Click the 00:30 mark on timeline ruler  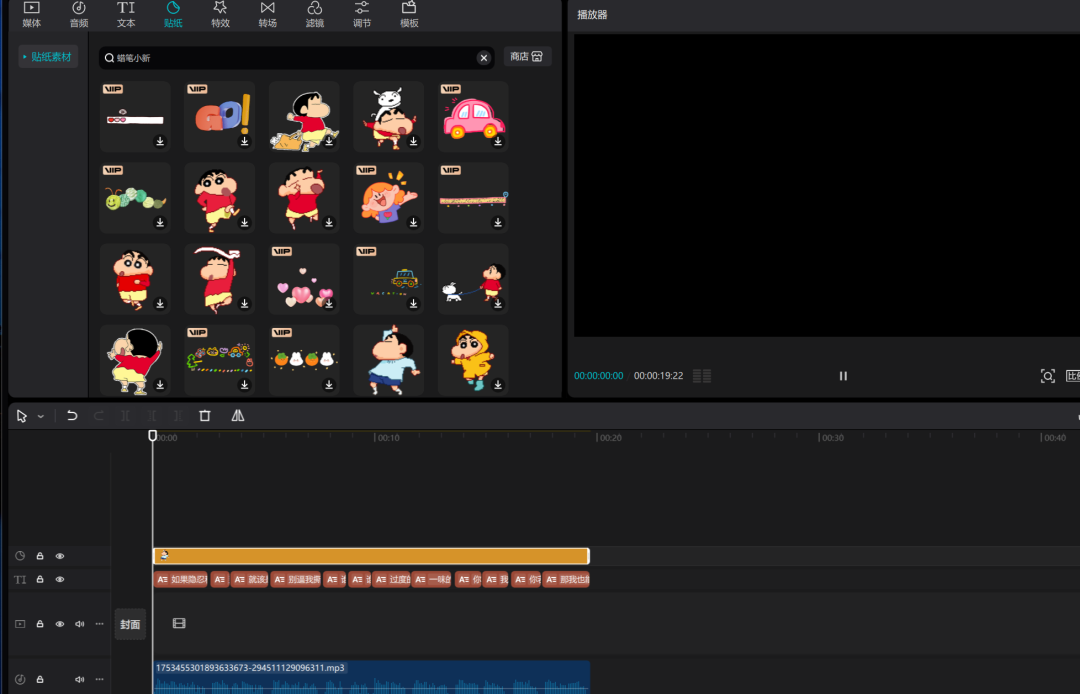tap(832, 438)
